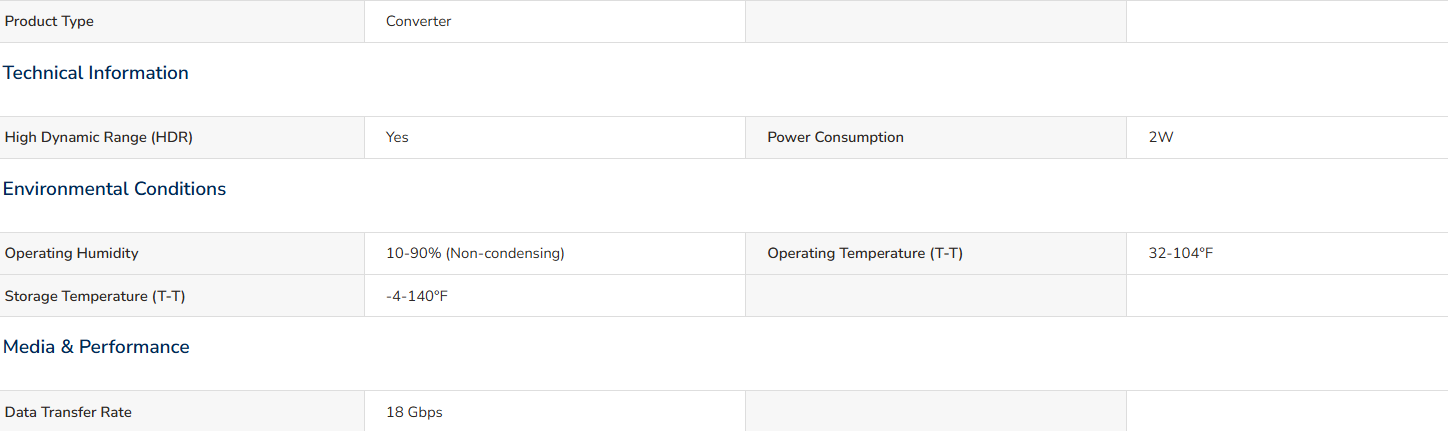Click the 10-90% (Non-condensing) value

click(475, 253)
